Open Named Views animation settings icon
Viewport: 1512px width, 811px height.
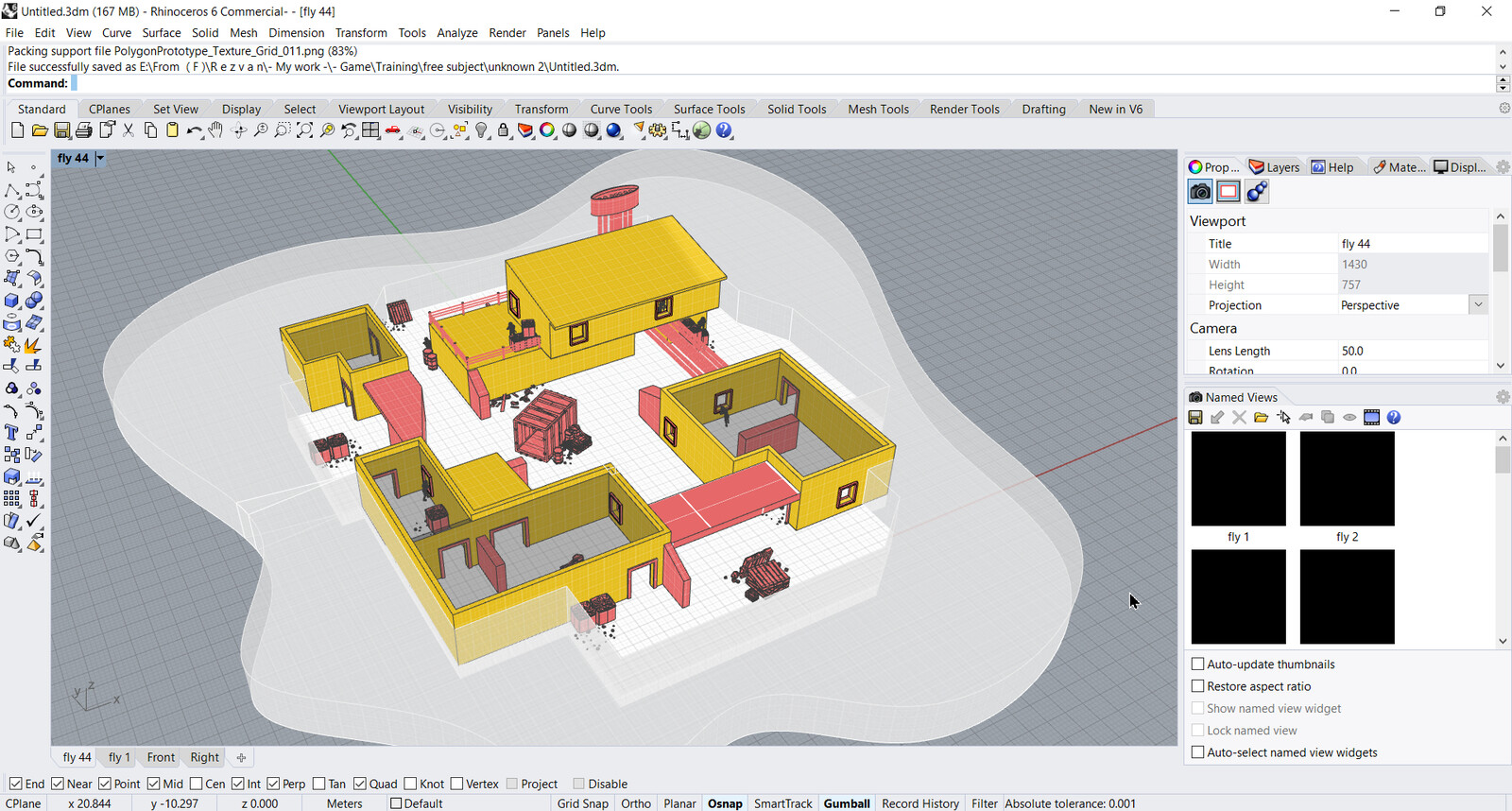(x=1372, y=417)
